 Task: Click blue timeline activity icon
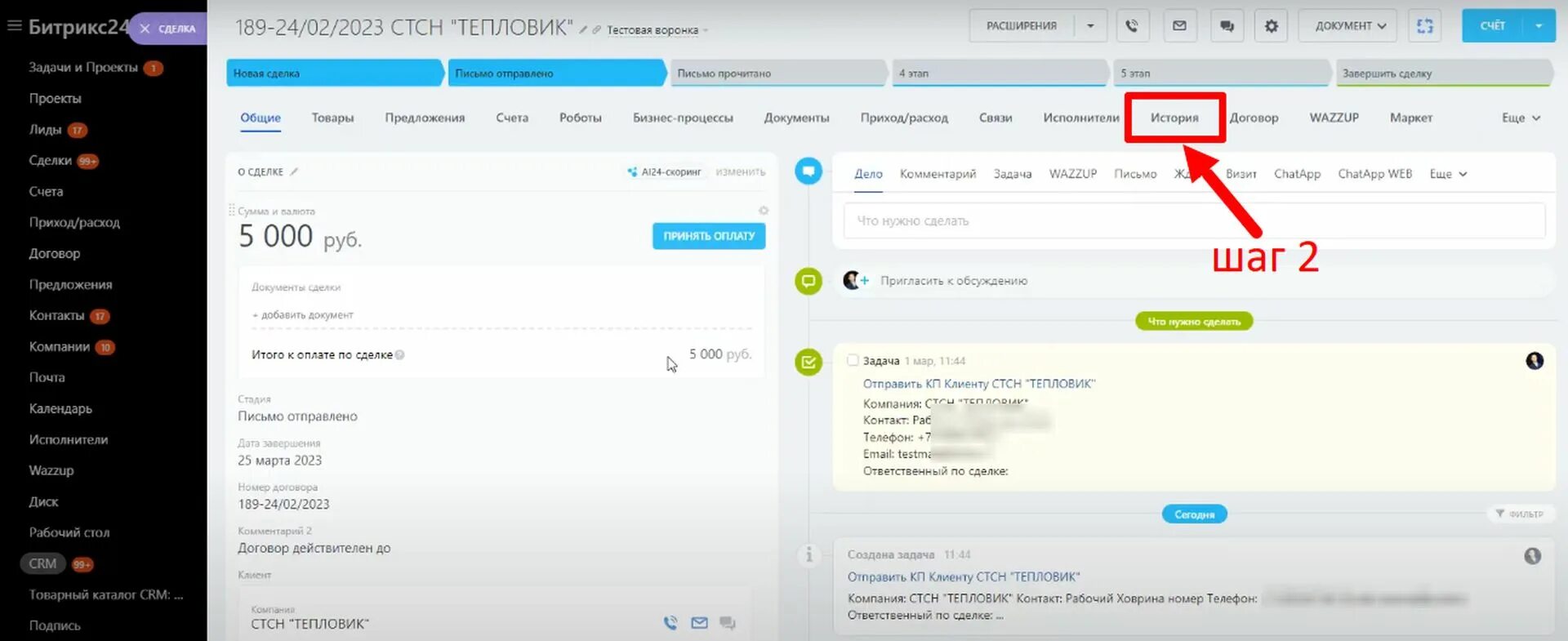(808, 171)
